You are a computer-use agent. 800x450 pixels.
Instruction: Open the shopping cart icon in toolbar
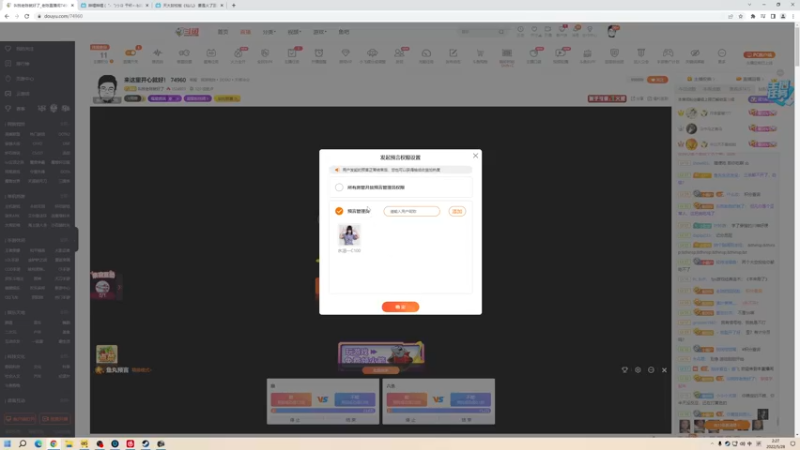click(x=480, y=53)
